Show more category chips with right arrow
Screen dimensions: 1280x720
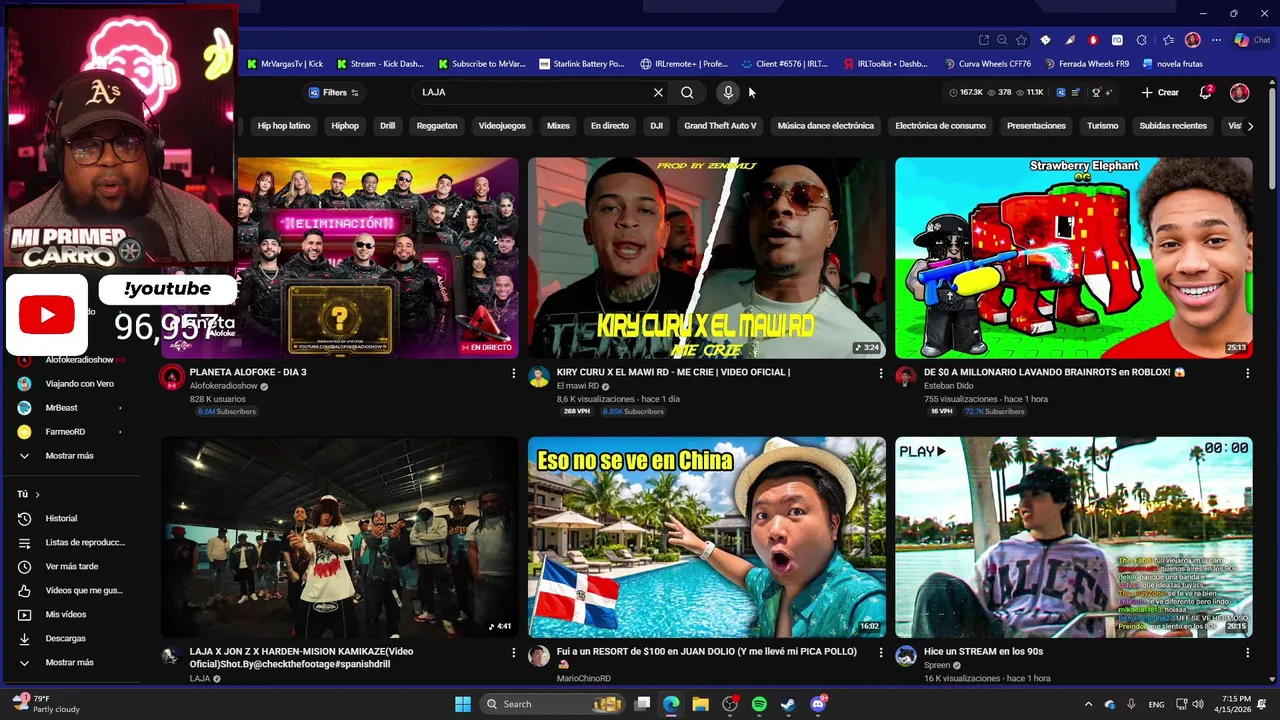[1250, 126]
